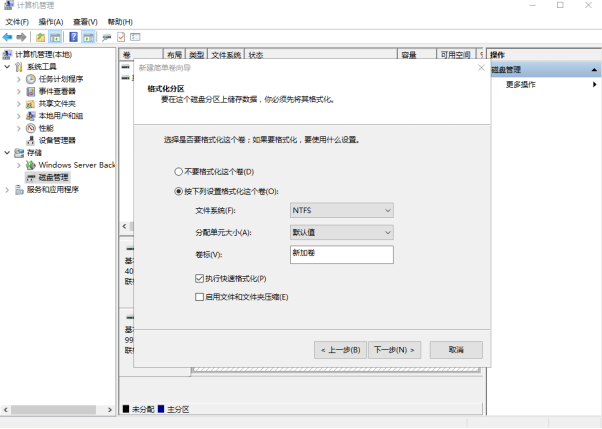Click the 文件系统 column header

tap(226, 55)
